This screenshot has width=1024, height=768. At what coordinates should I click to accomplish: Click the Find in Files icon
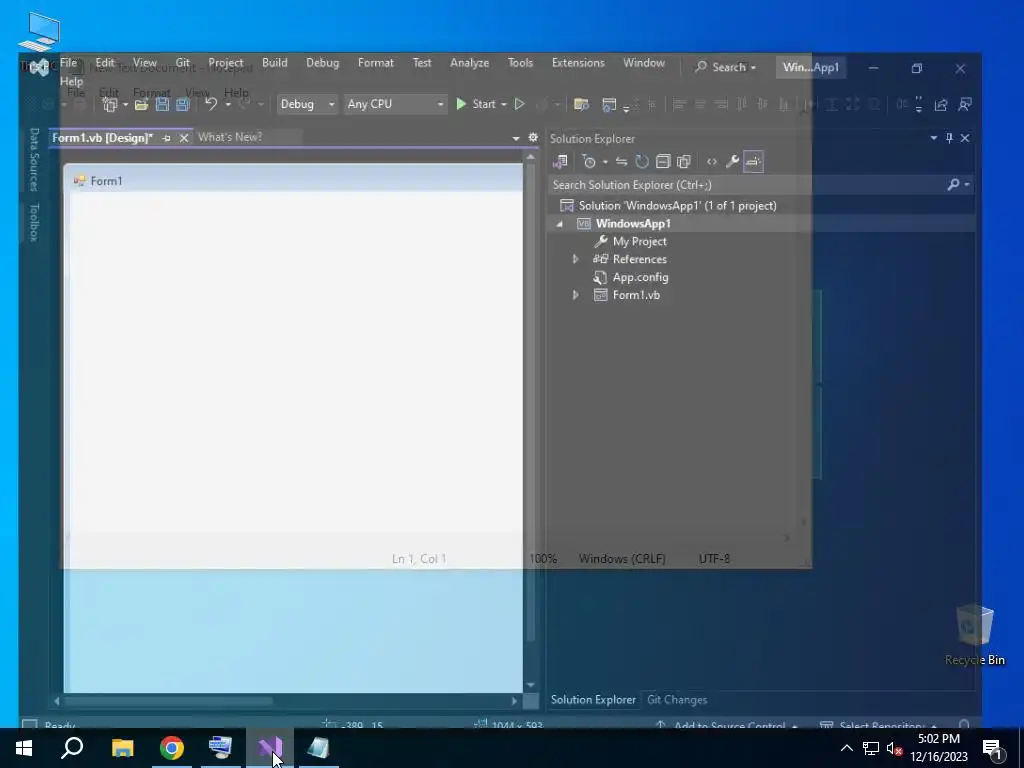pos(581,104)
